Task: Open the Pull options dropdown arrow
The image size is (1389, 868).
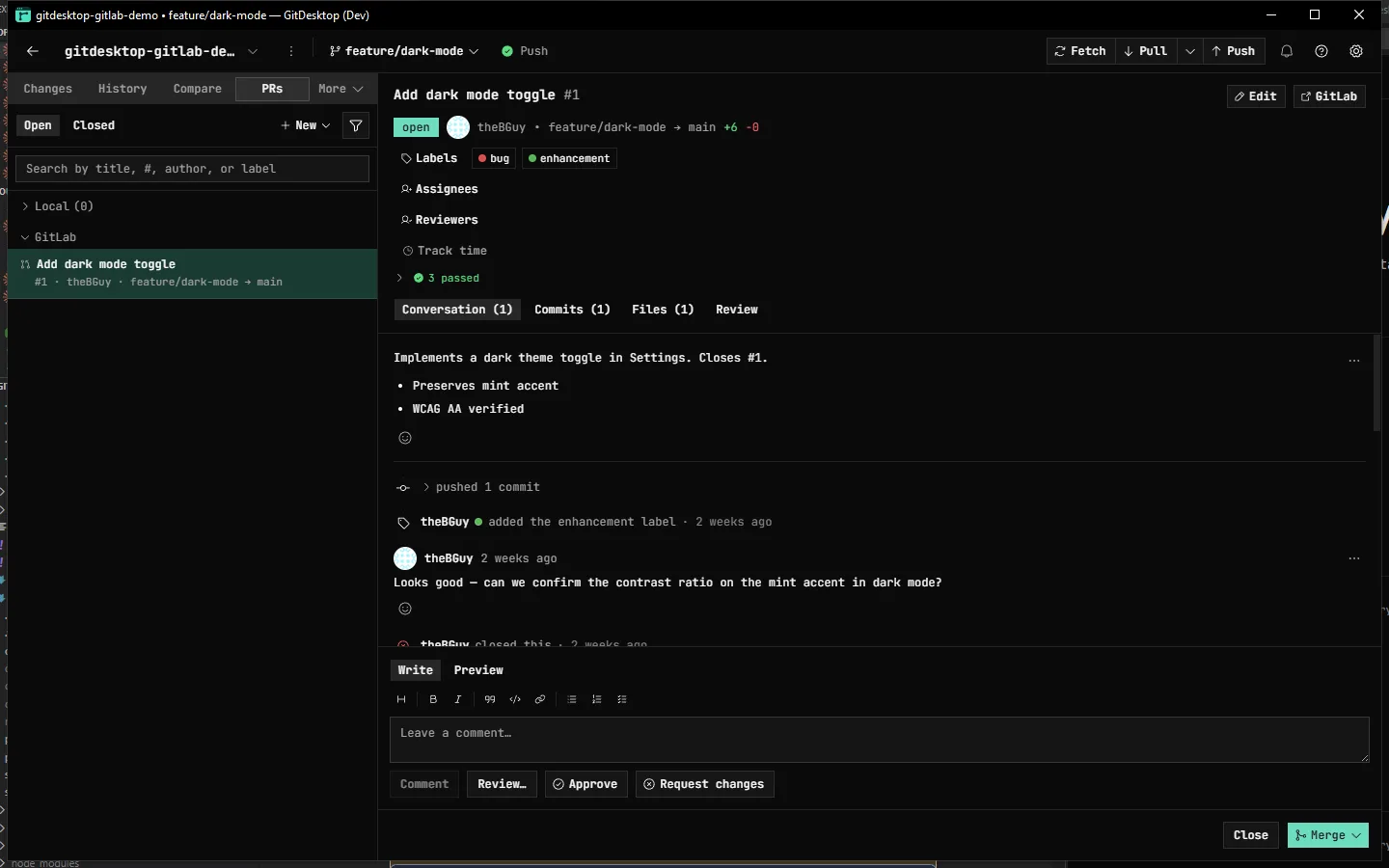Action: tap(1190, 51)
